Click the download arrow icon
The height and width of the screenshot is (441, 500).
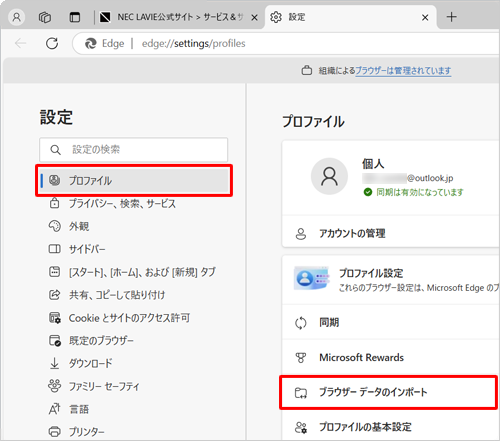click(x=54, y=363)
